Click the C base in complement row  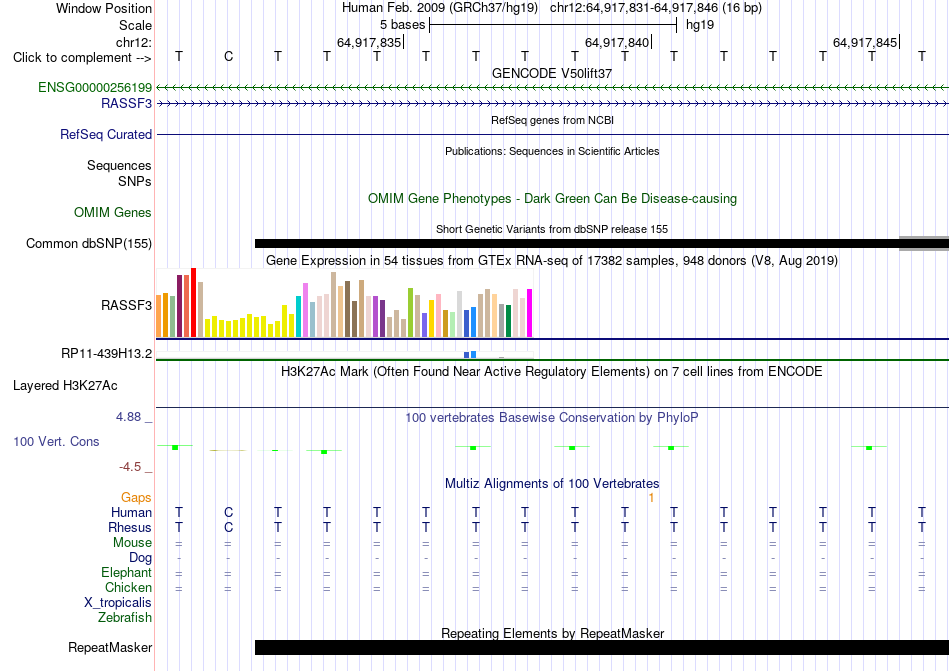pos(228,57)
